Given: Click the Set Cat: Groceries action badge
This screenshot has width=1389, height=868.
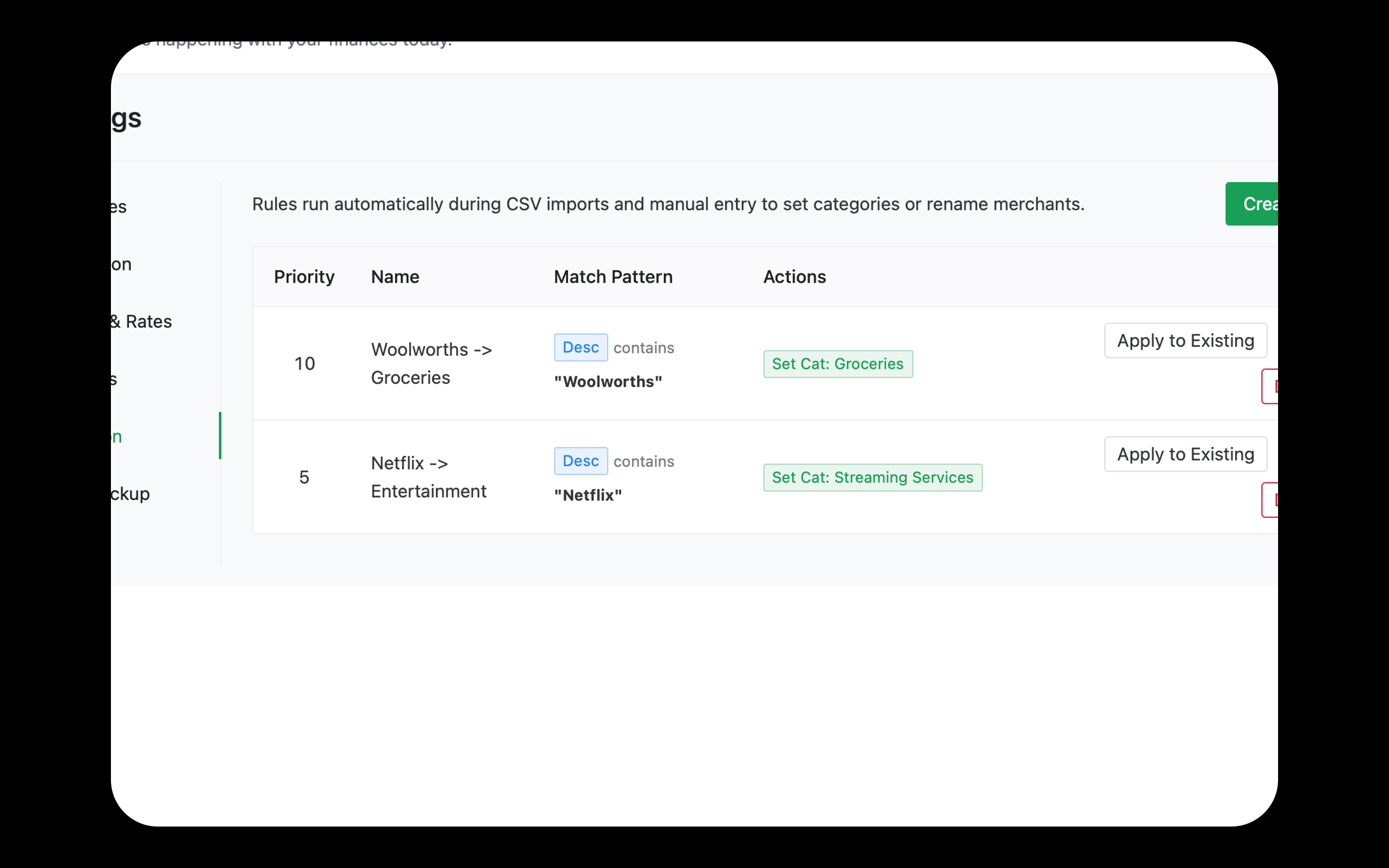Looking at the screenshot, I should pos(837,364).
